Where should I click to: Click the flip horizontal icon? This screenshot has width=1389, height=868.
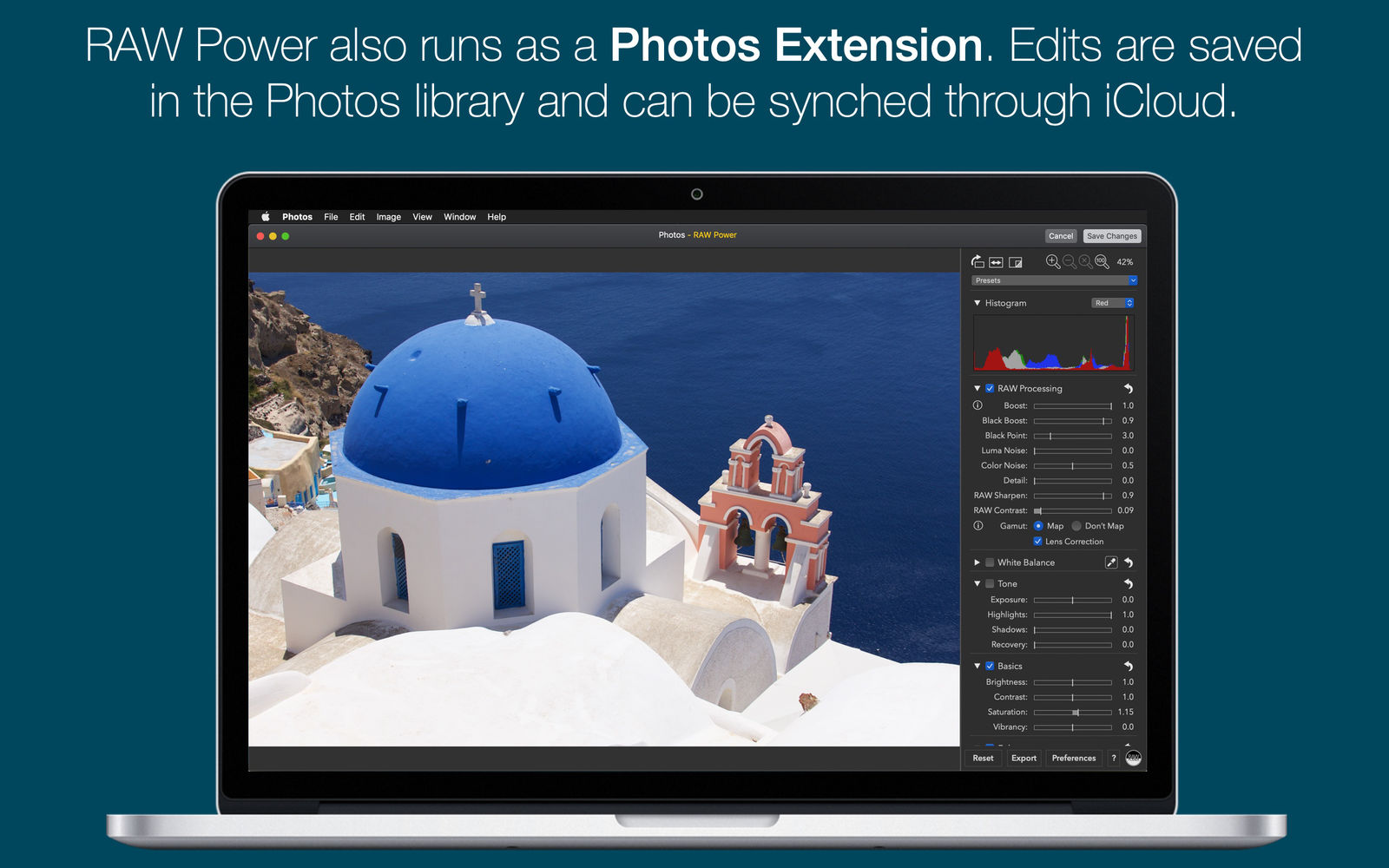pos(996,262)
